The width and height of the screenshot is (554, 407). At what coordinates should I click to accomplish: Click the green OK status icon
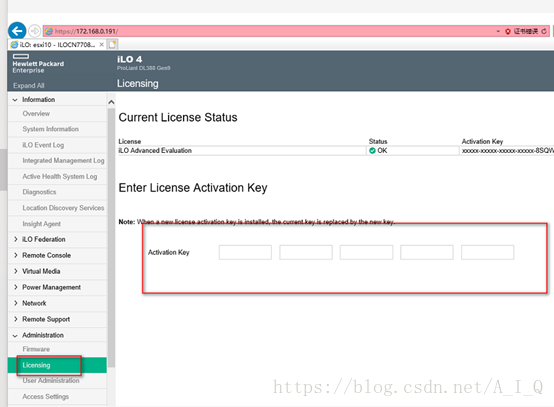[x=372, y=151]
